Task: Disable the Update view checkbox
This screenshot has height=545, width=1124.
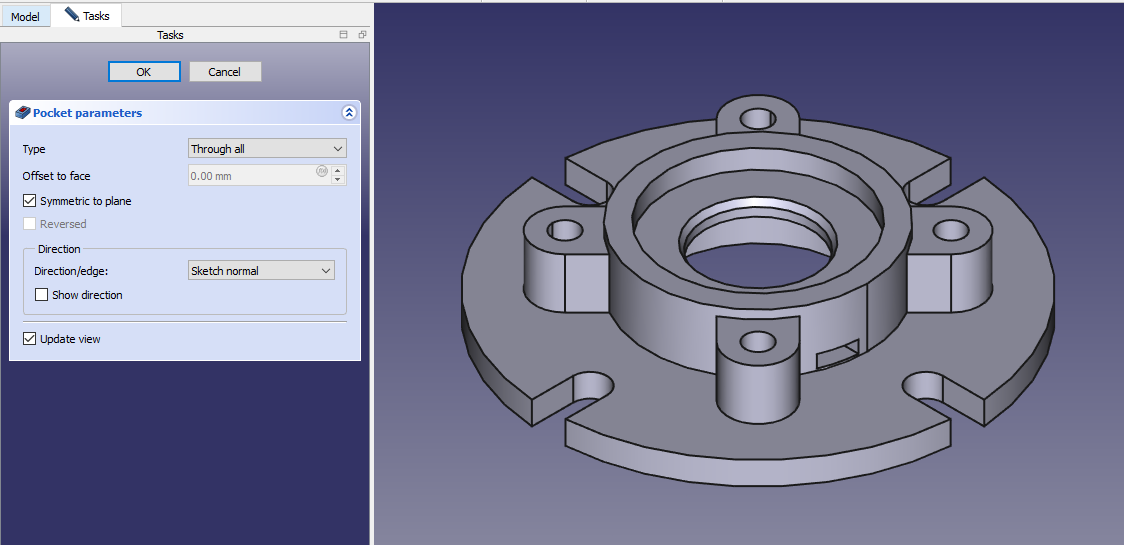Action: tap(30, 339)
